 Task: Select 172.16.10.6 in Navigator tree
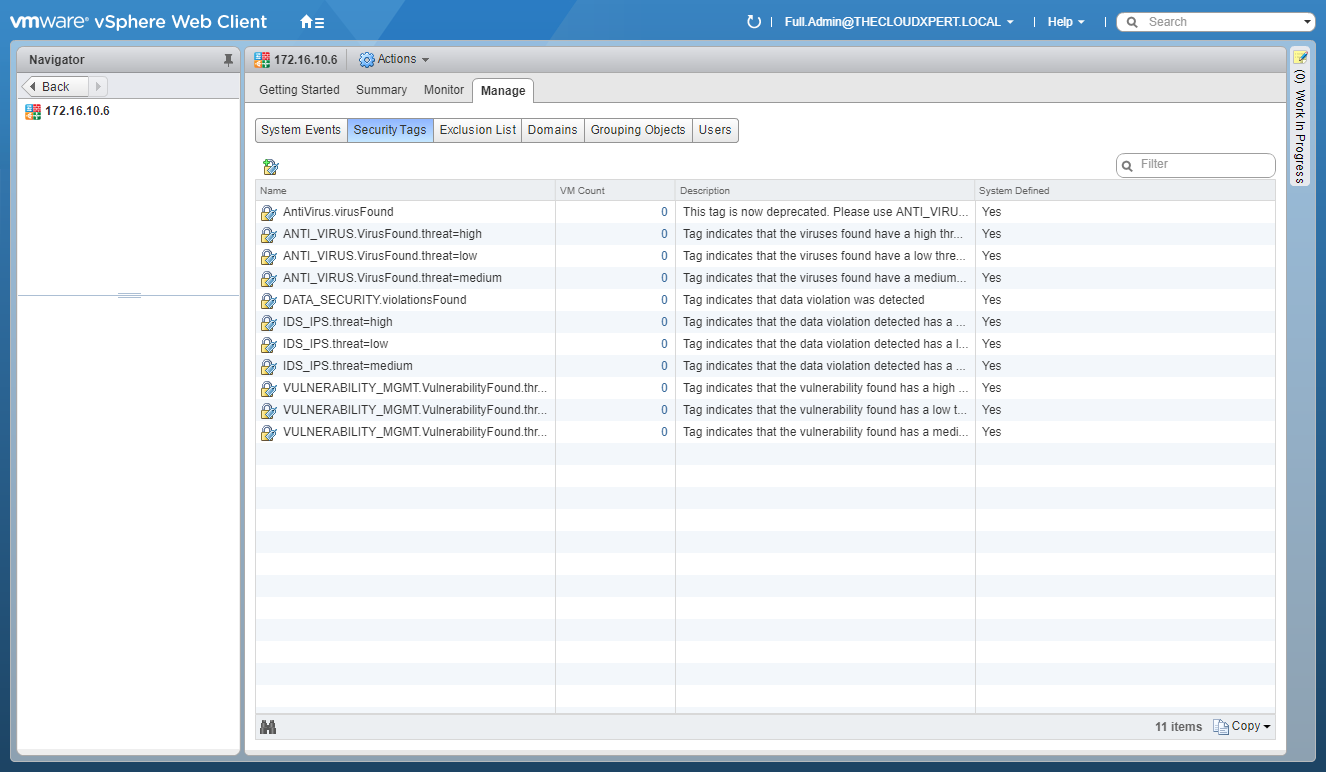pos(76,111)
